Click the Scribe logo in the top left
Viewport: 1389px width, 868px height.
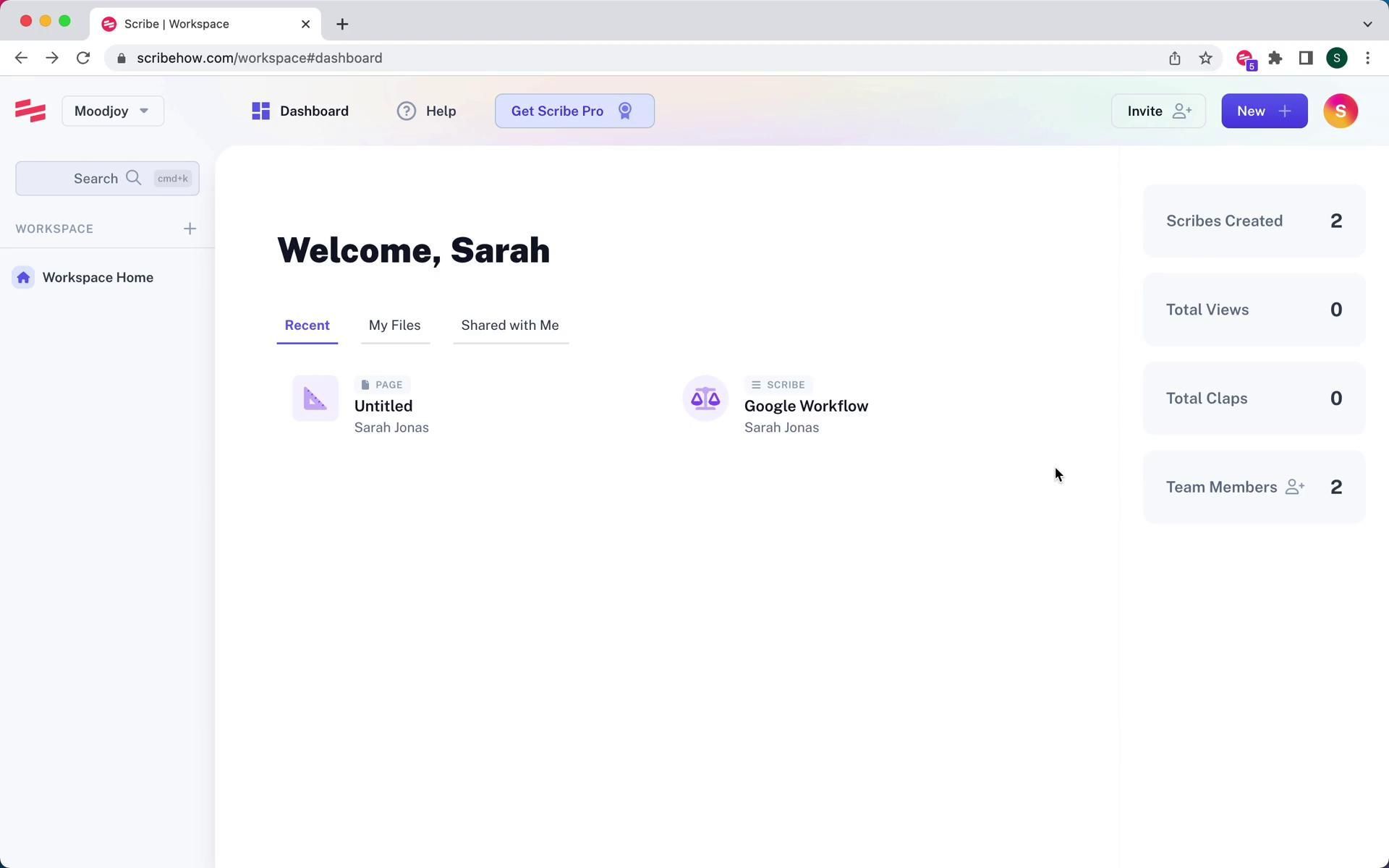tap(30, 111)
